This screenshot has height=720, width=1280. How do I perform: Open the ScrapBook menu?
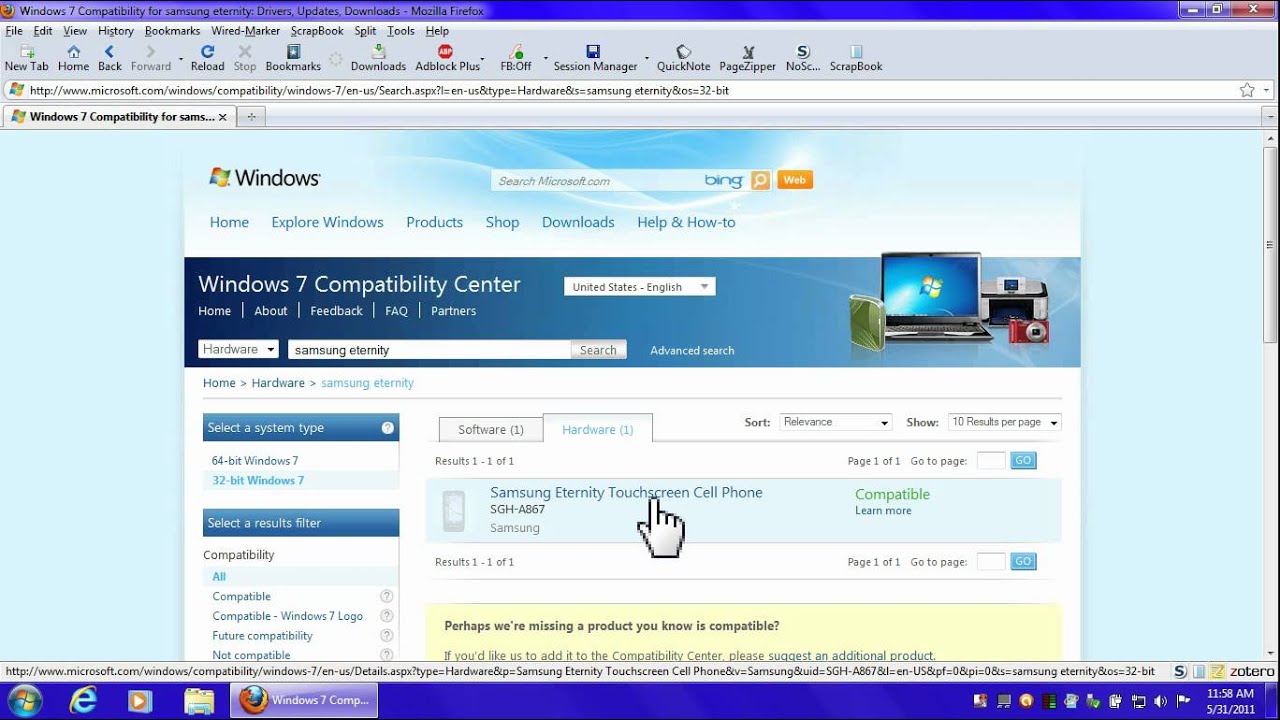click(317, 31)
